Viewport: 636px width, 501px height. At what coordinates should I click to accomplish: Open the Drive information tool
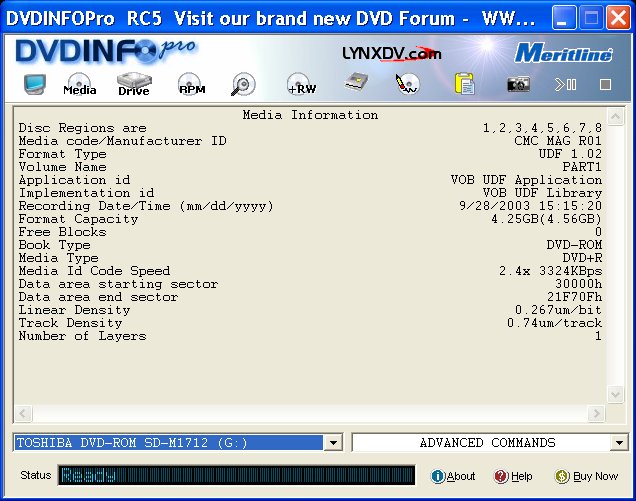(x=134, y=84)
